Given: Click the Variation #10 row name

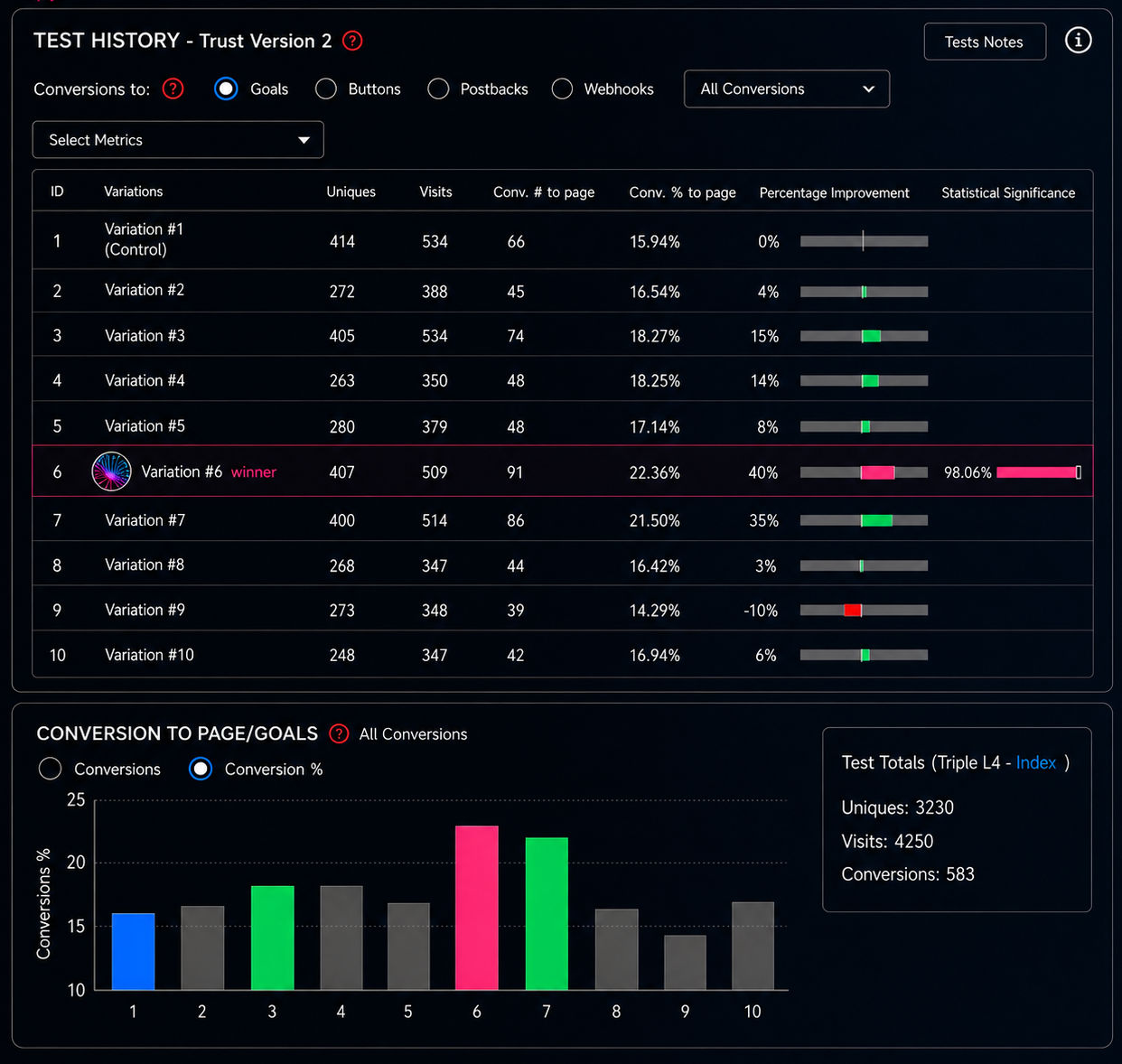Looking at the screenshot, I should click(x=149, y=655).
